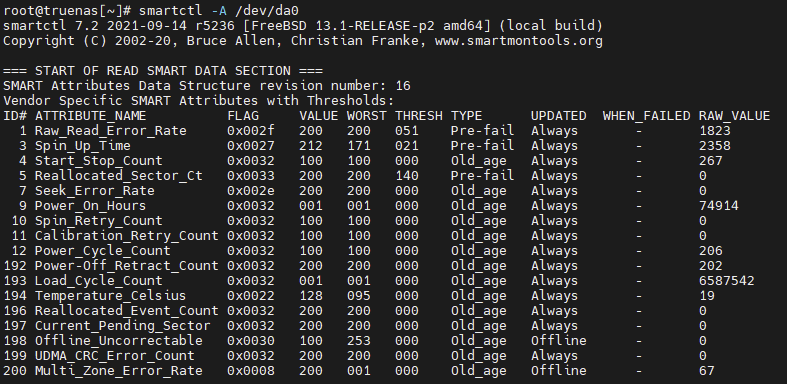
Task: Select the Power_On_Hours raw value 74914
Action: coord(719,206)
